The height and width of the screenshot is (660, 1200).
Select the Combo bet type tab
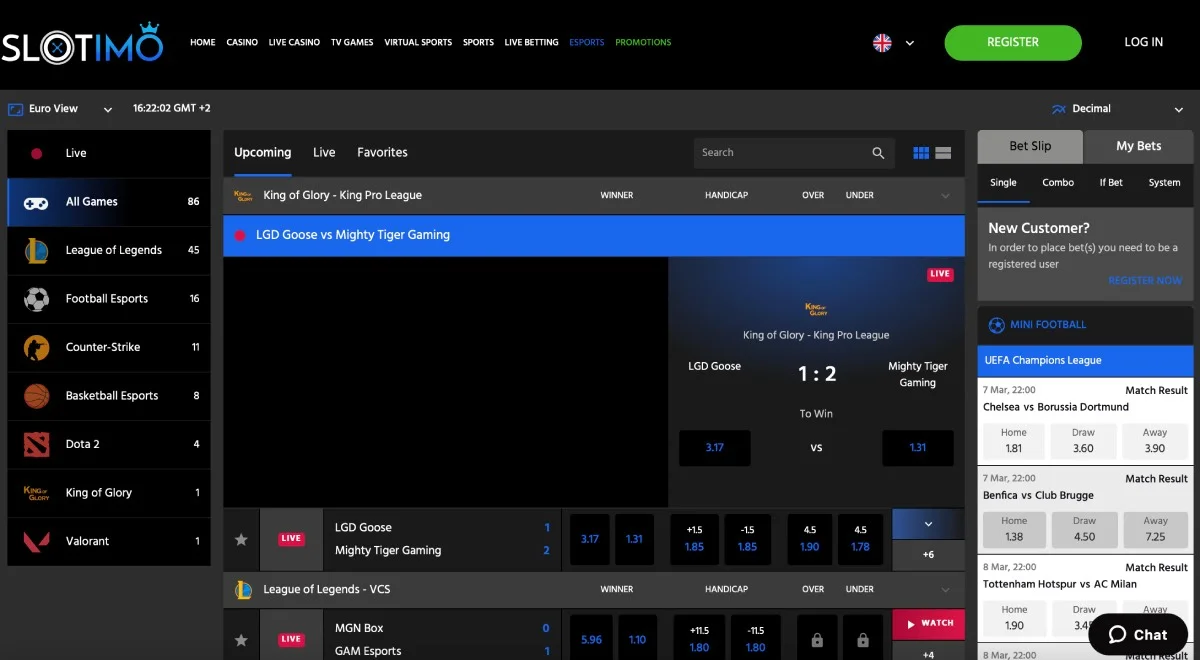pos(1058,183)
